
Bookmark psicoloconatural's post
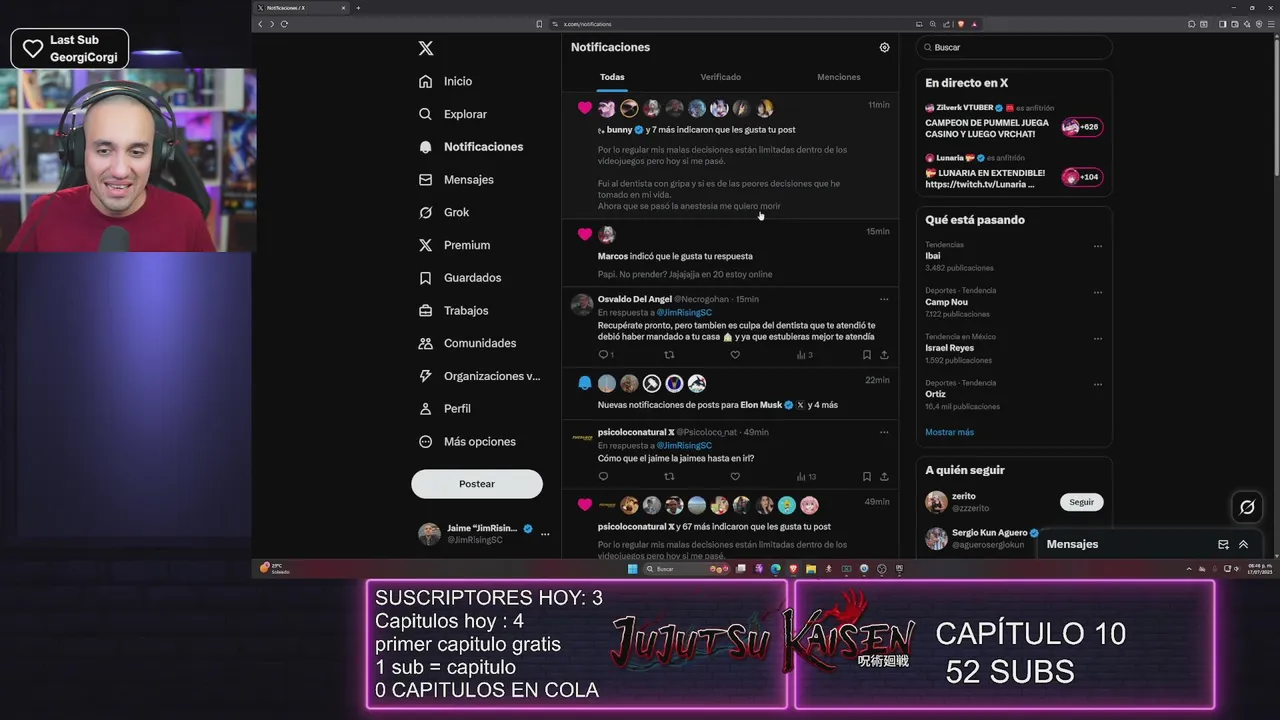tap(867, 477)
